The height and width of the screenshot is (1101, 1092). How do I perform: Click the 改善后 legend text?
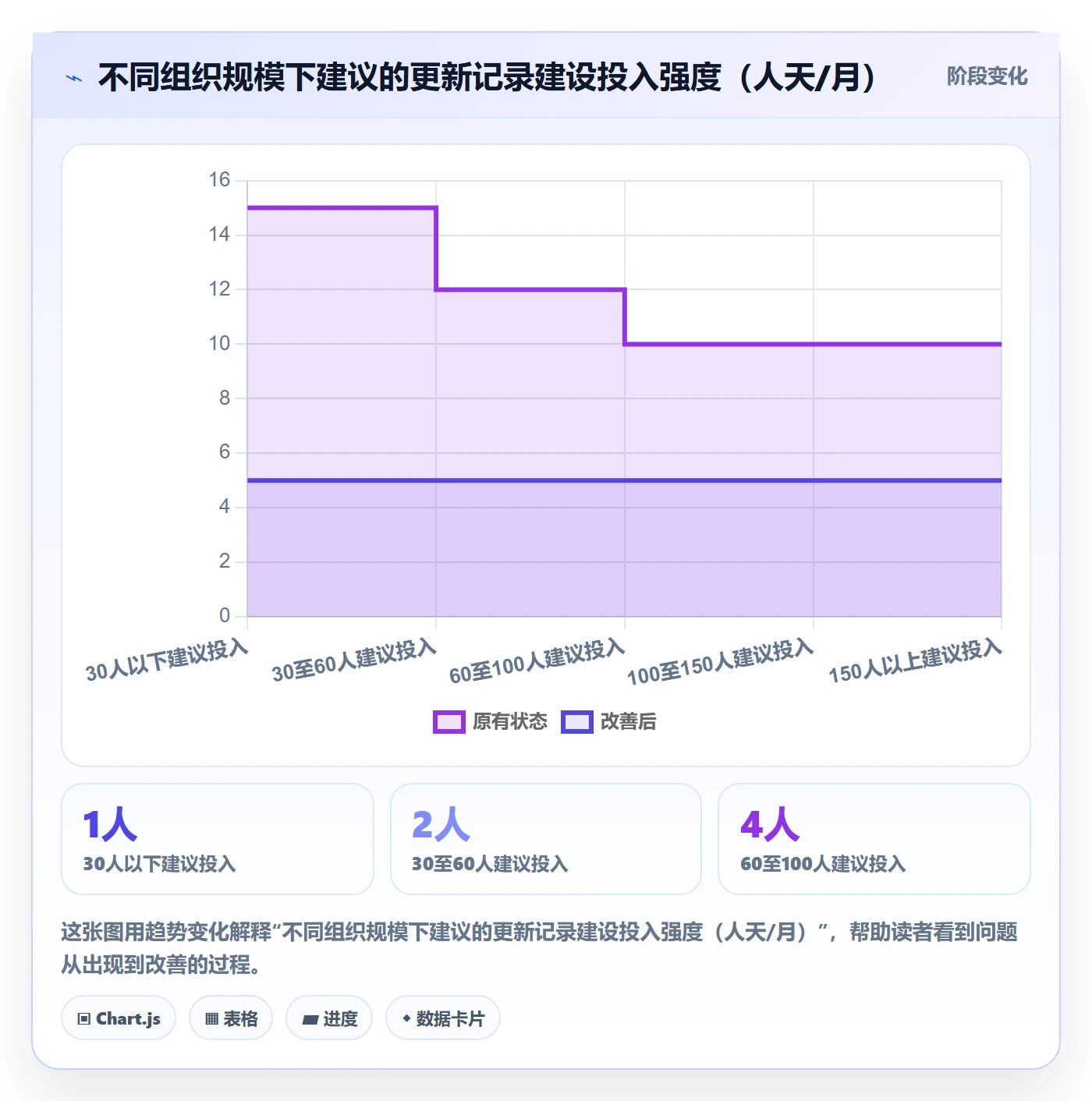(628, 722)
